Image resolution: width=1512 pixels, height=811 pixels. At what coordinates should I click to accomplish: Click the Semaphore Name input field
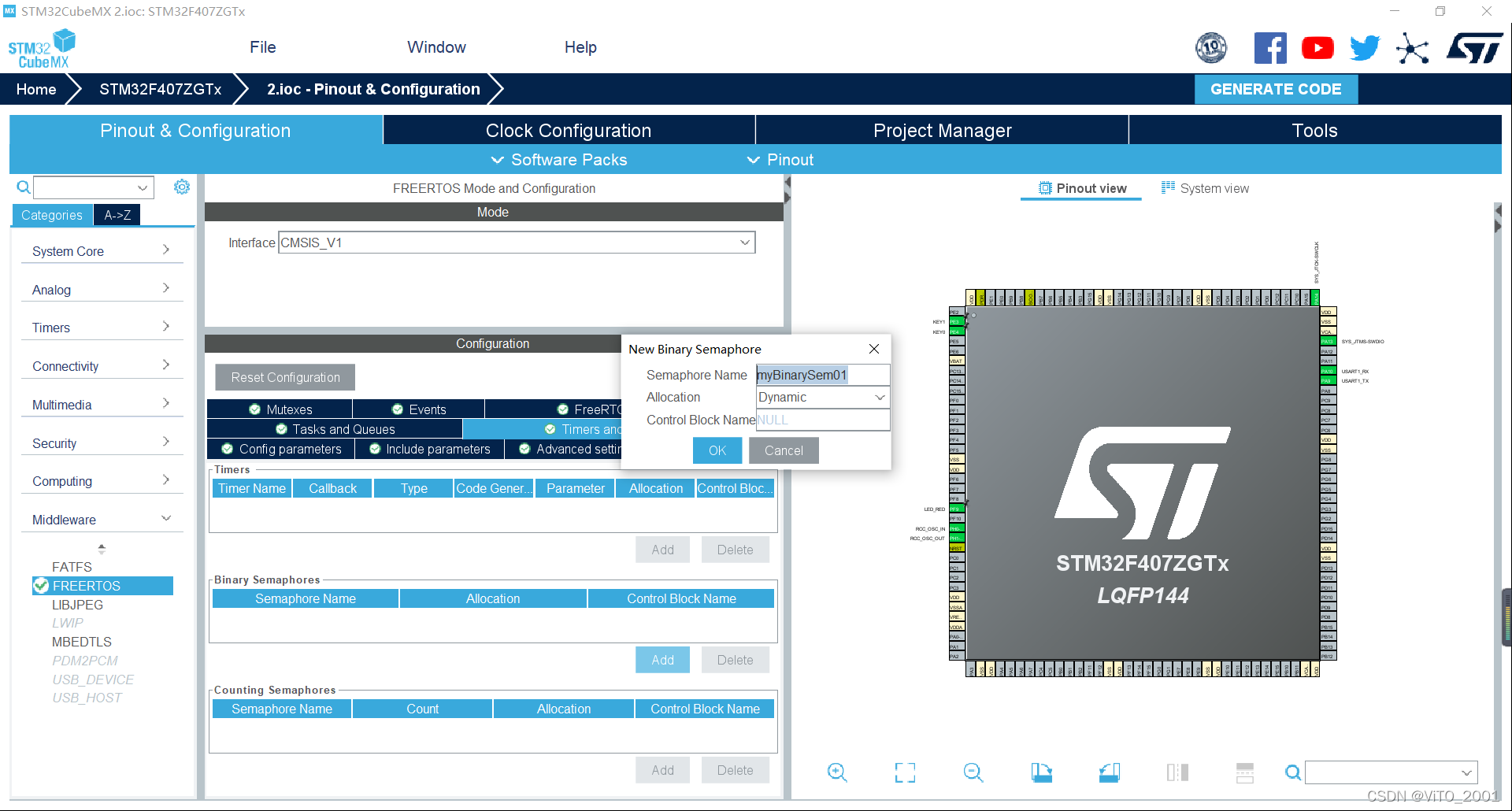click(x=823, y=375)
